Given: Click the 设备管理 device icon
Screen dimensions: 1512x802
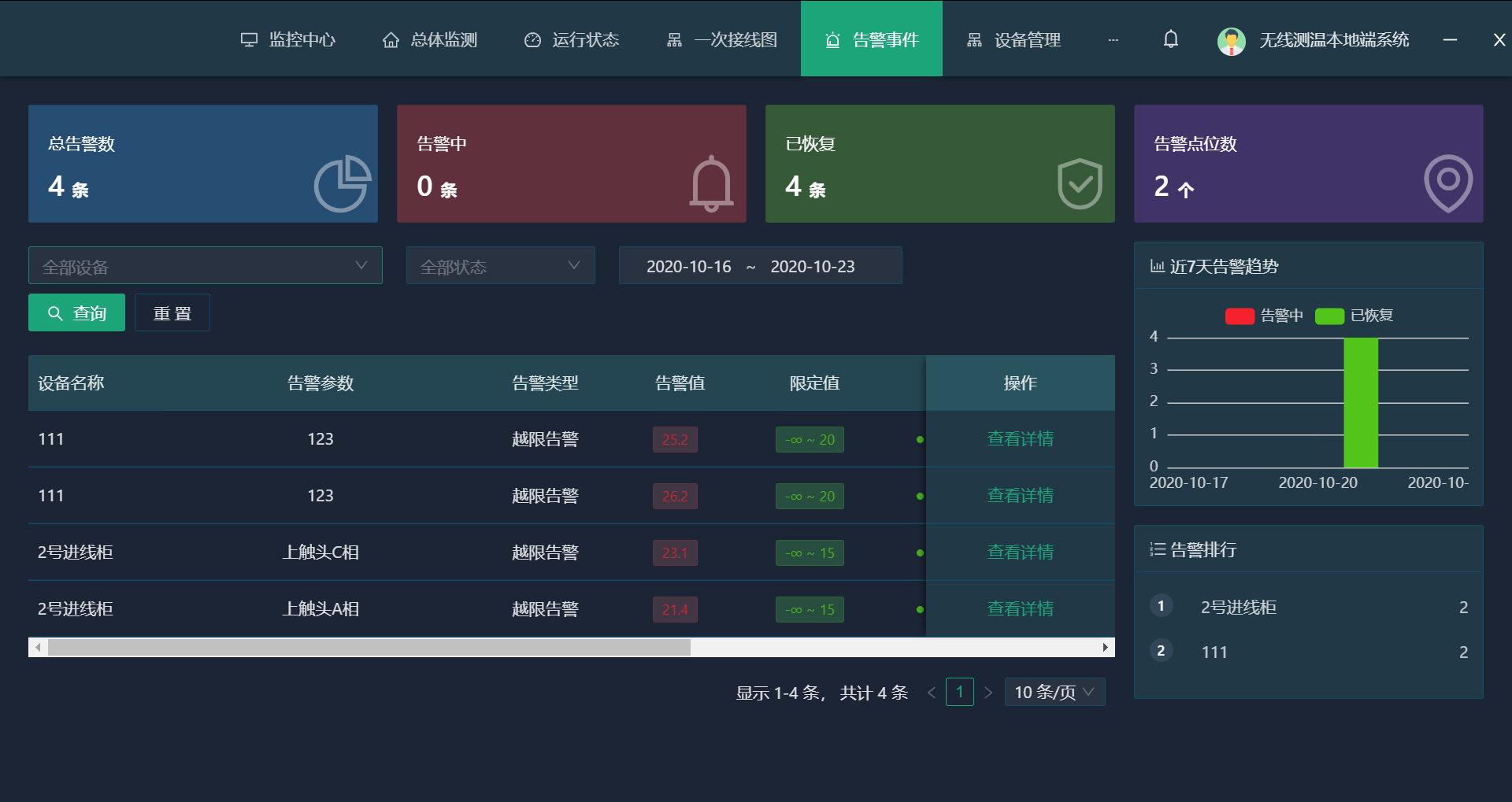Looking at the screenshot, I should click(974, 39).
